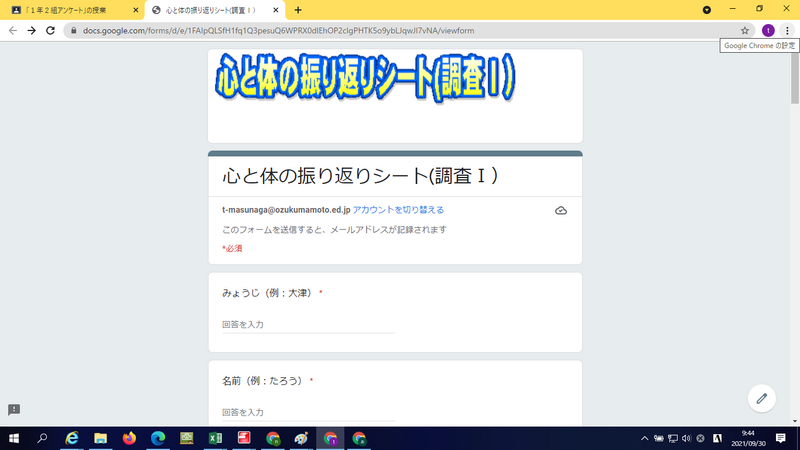
Task: Open Excel from the taskbar
Action: click(215, 438)
